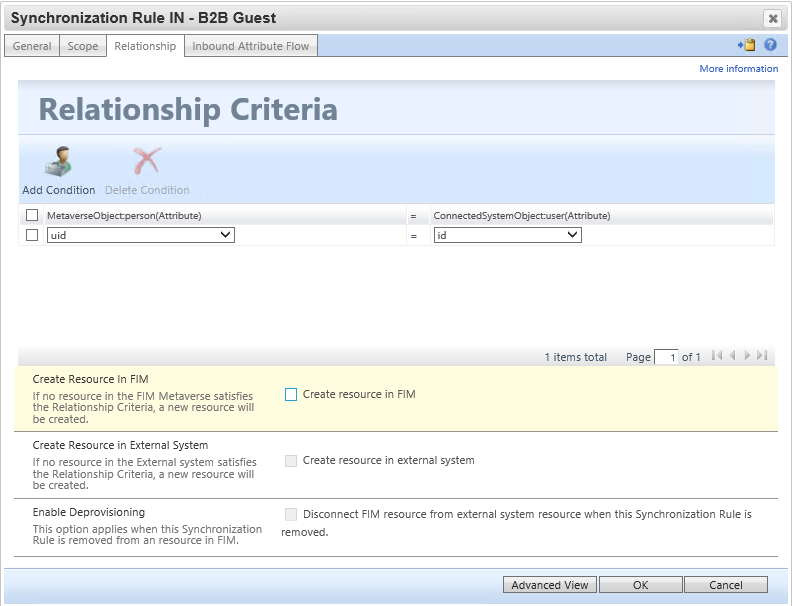This screenshot has width=792, height=606.
Task: Close the Synchronization Rule dialog with X
Action: tap(773, 19)
